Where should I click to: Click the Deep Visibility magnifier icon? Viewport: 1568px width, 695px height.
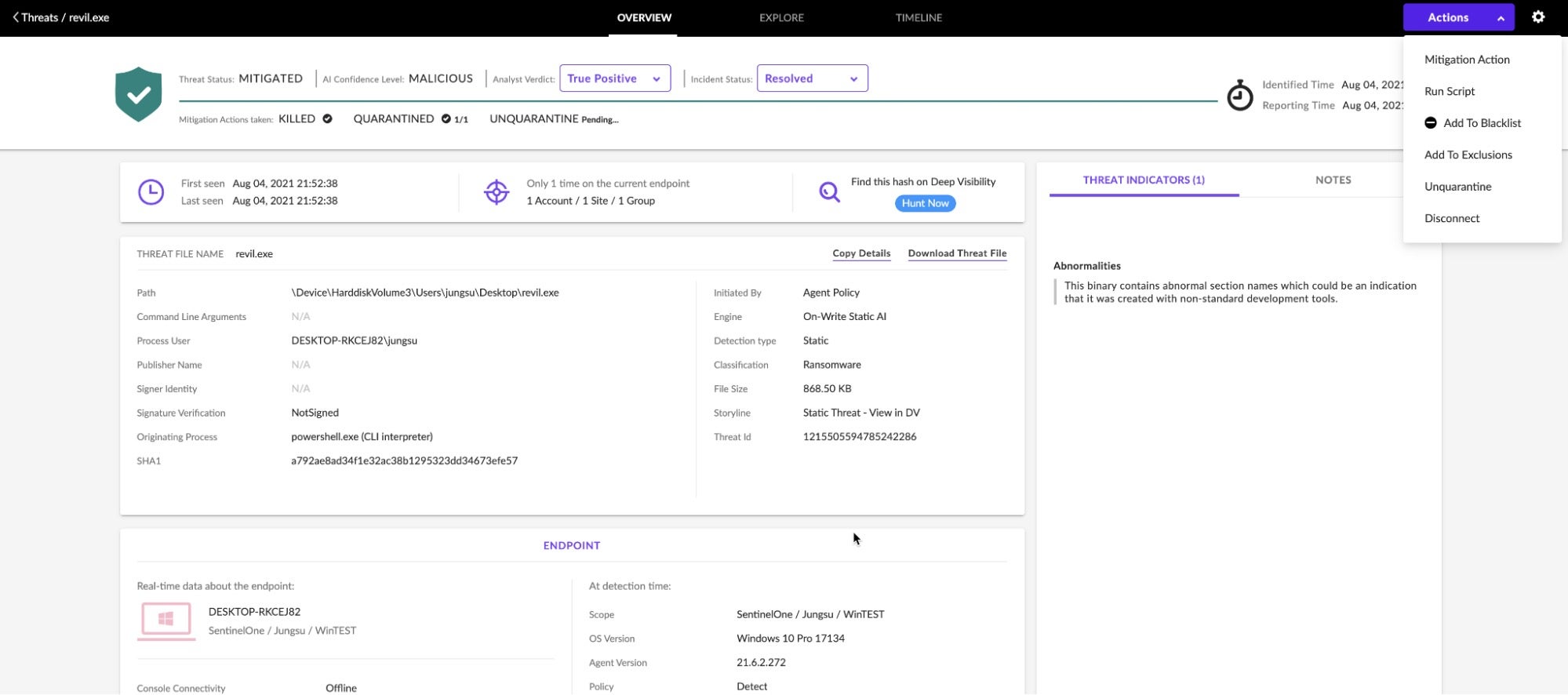click(x=829, y=192)
